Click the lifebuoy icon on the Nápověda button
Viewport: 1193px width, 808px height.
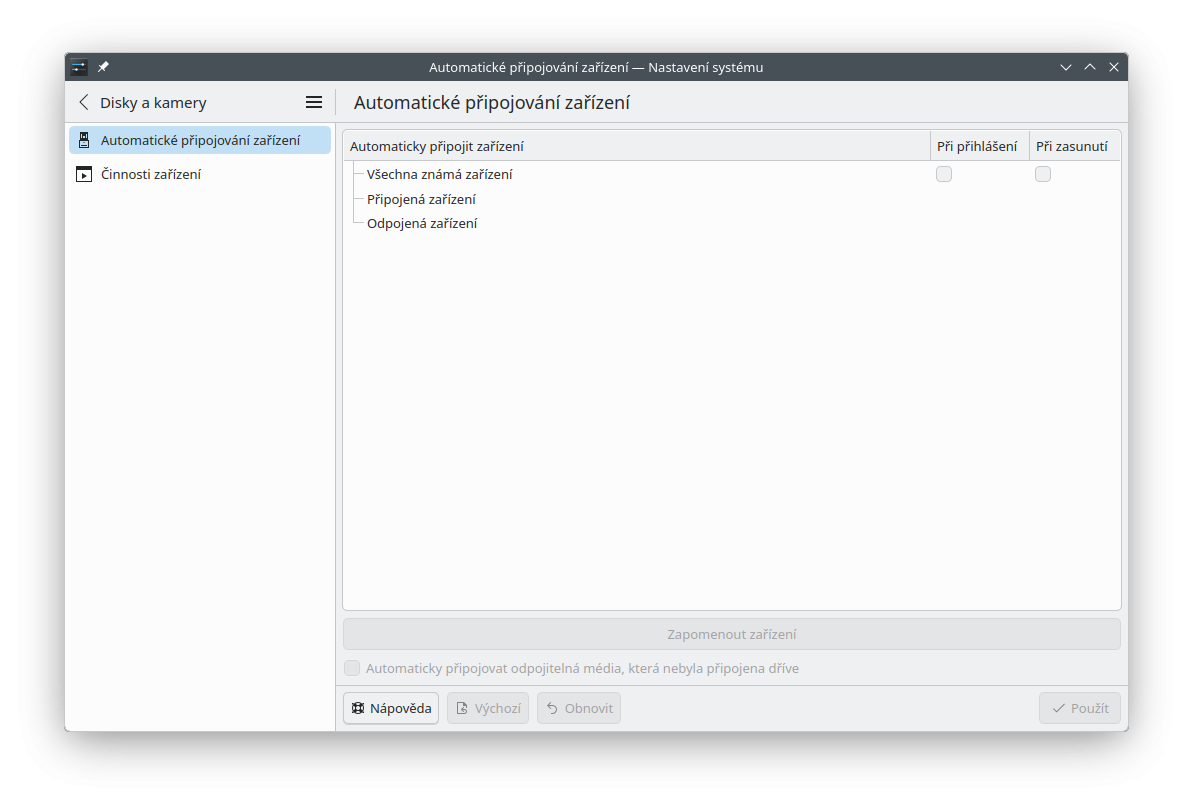click(x=358, y=708)
